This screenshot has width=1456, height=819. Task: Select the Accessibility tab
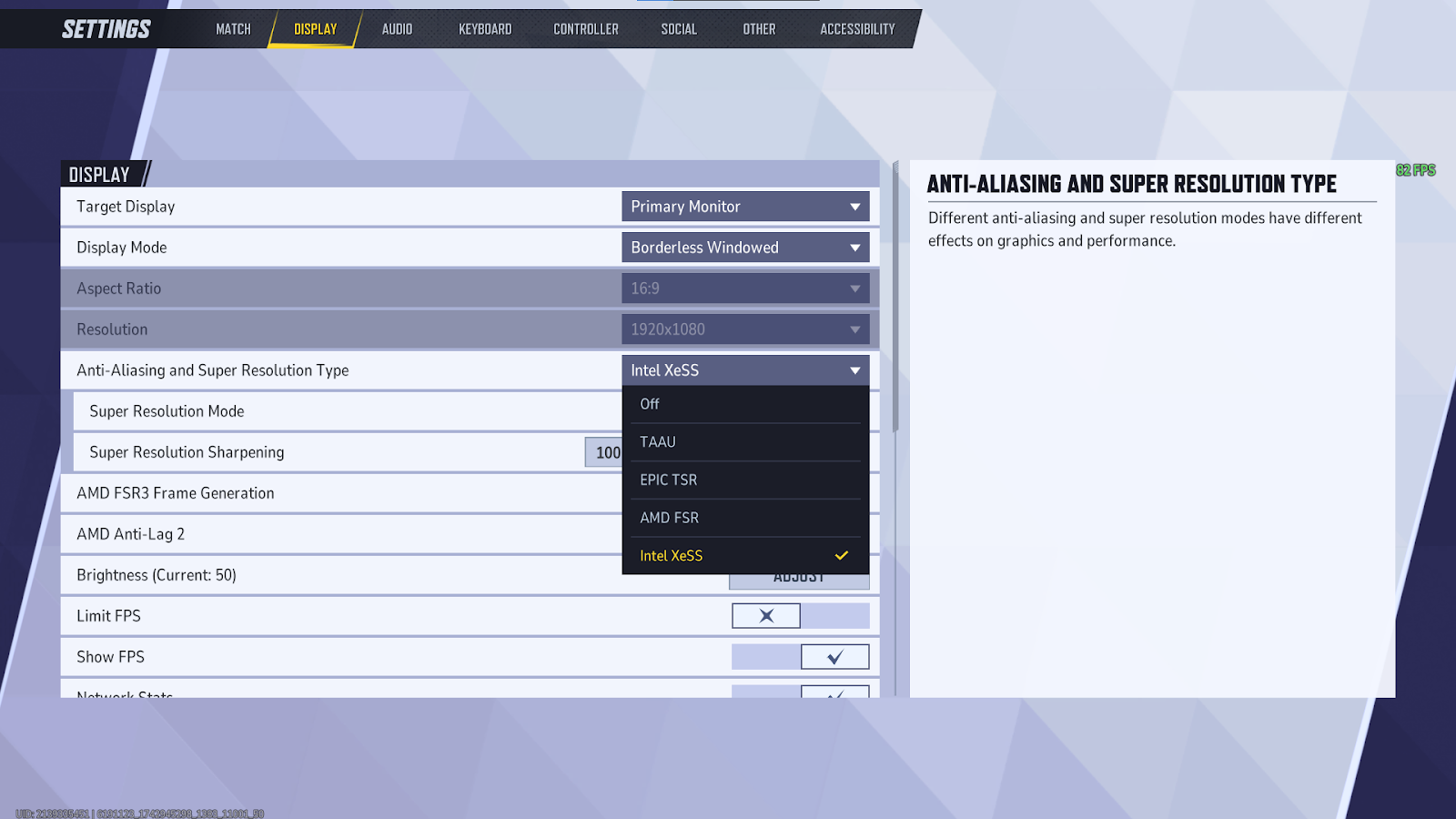click(x=857, y=29)
